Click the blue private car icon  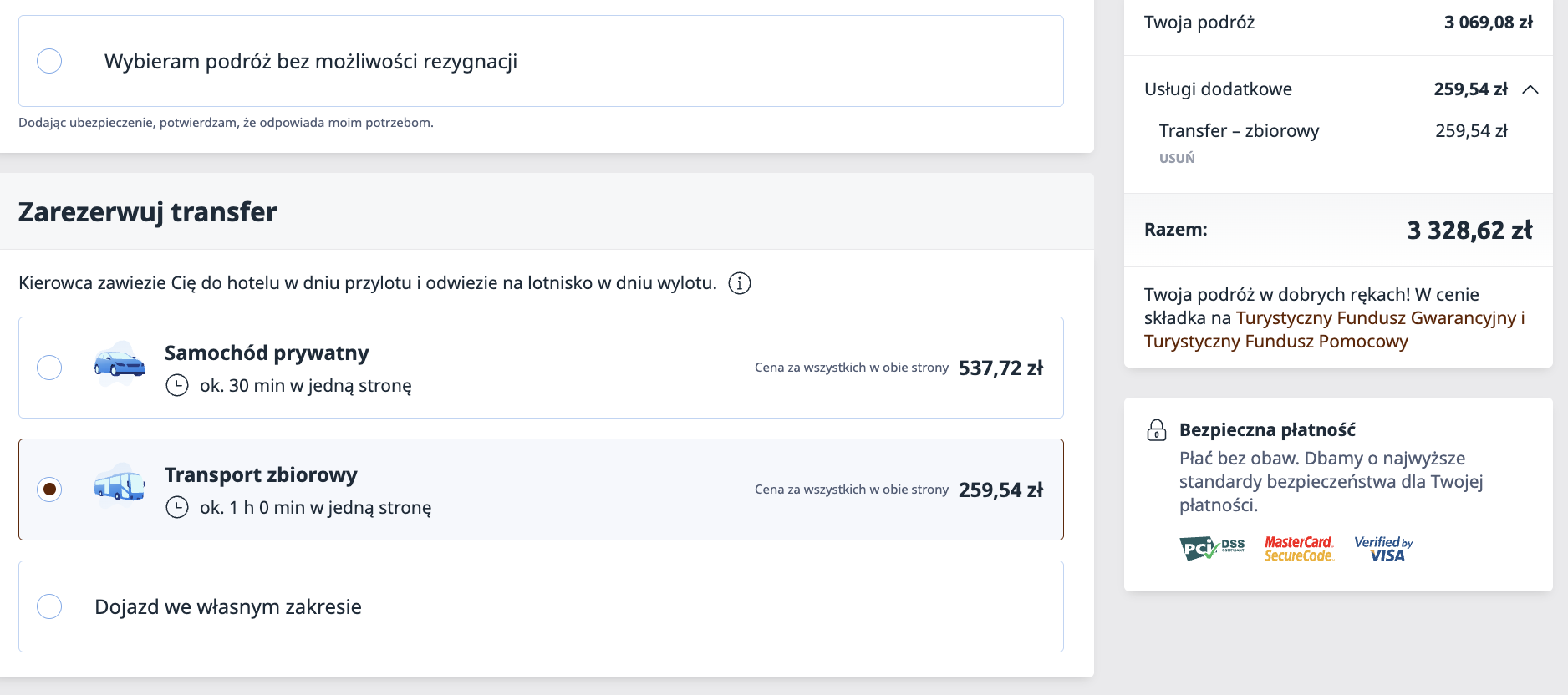click(x=120, y=364)
